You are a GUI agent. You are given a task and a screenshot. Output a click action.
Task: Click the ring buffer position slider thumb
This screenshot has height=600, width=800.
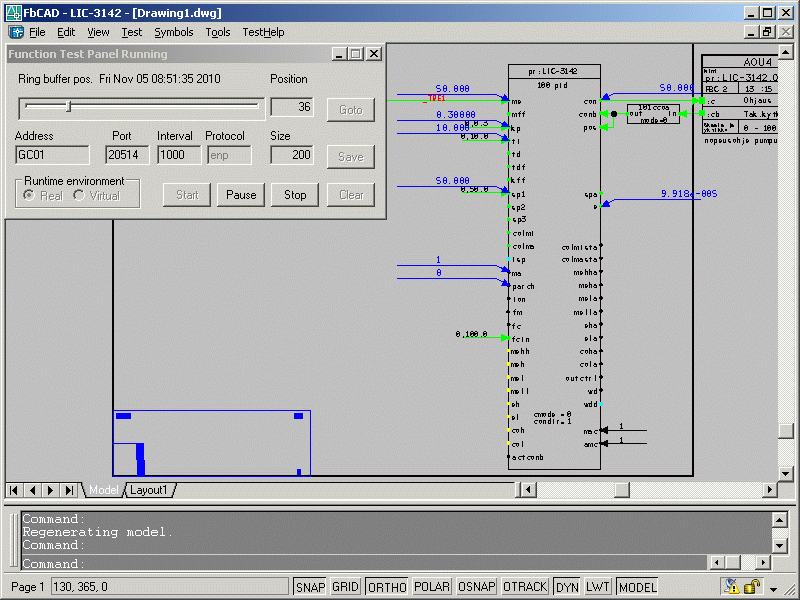pyautogui.click(x=68, y=106)
